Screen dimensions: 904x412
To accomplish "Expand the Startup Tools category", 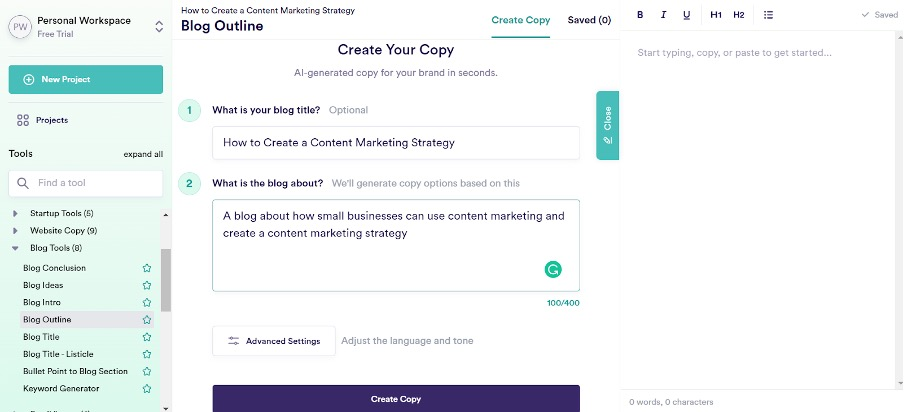I will pyautogui.click(x=15, y=214).
